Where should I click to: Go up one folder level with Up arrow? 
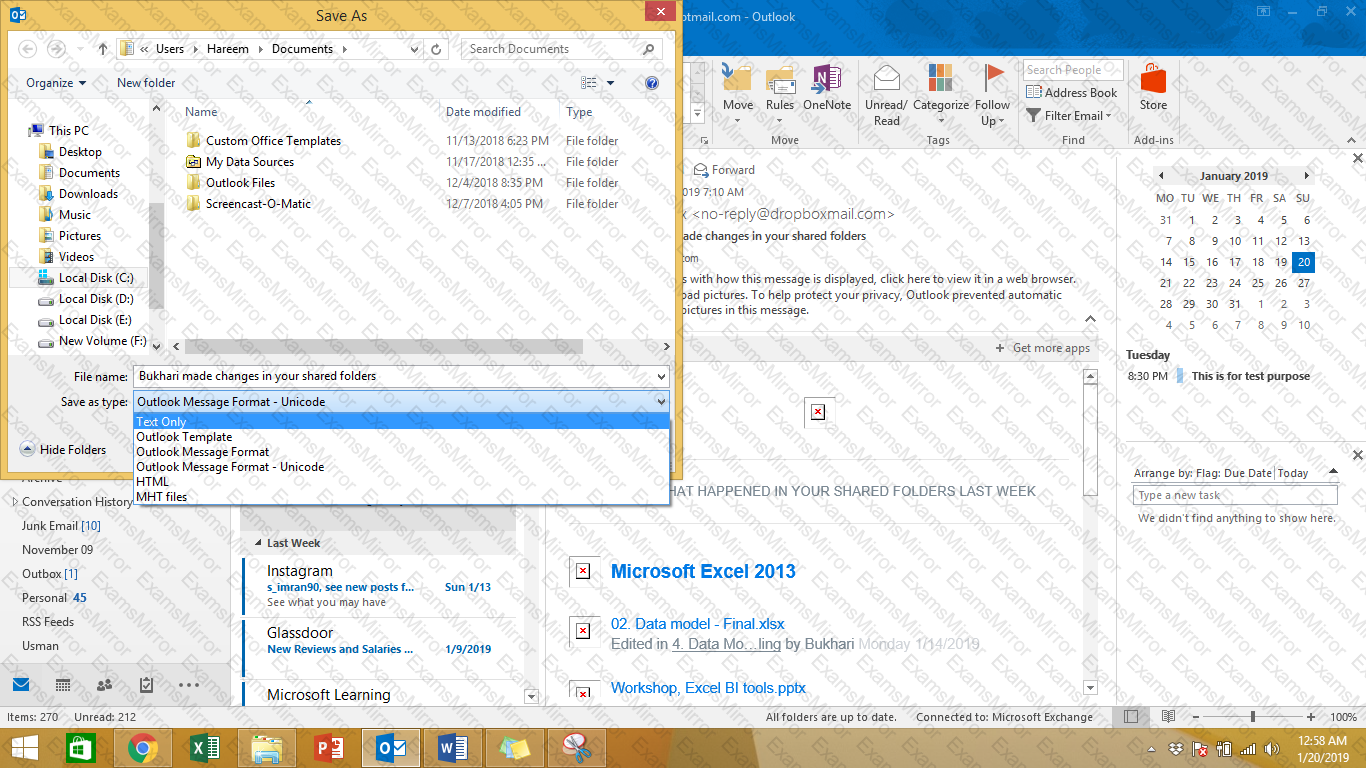click(103, 49)
